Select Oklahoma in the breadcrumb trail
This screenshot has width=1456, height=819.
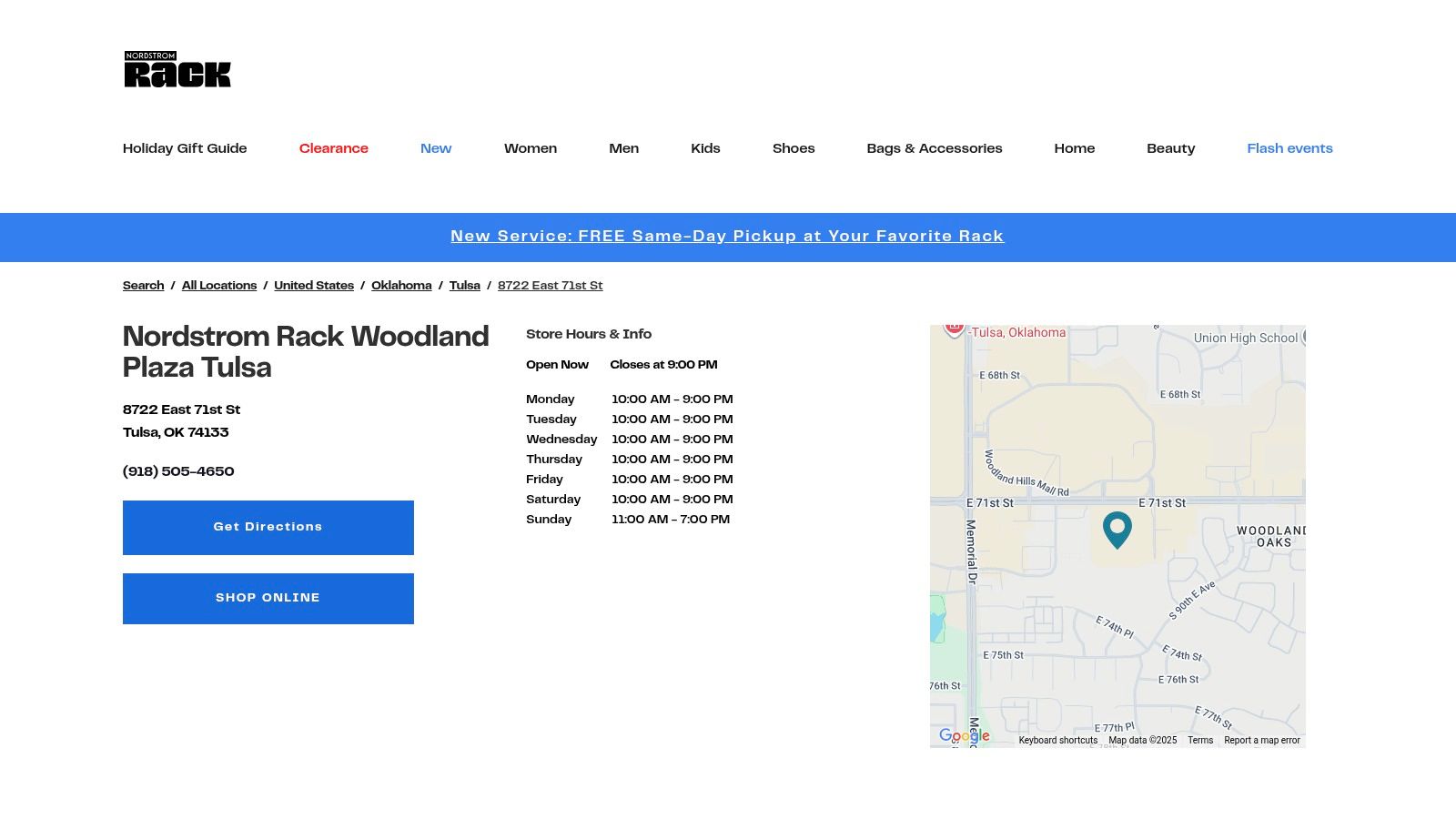click(x=401, y=285)
